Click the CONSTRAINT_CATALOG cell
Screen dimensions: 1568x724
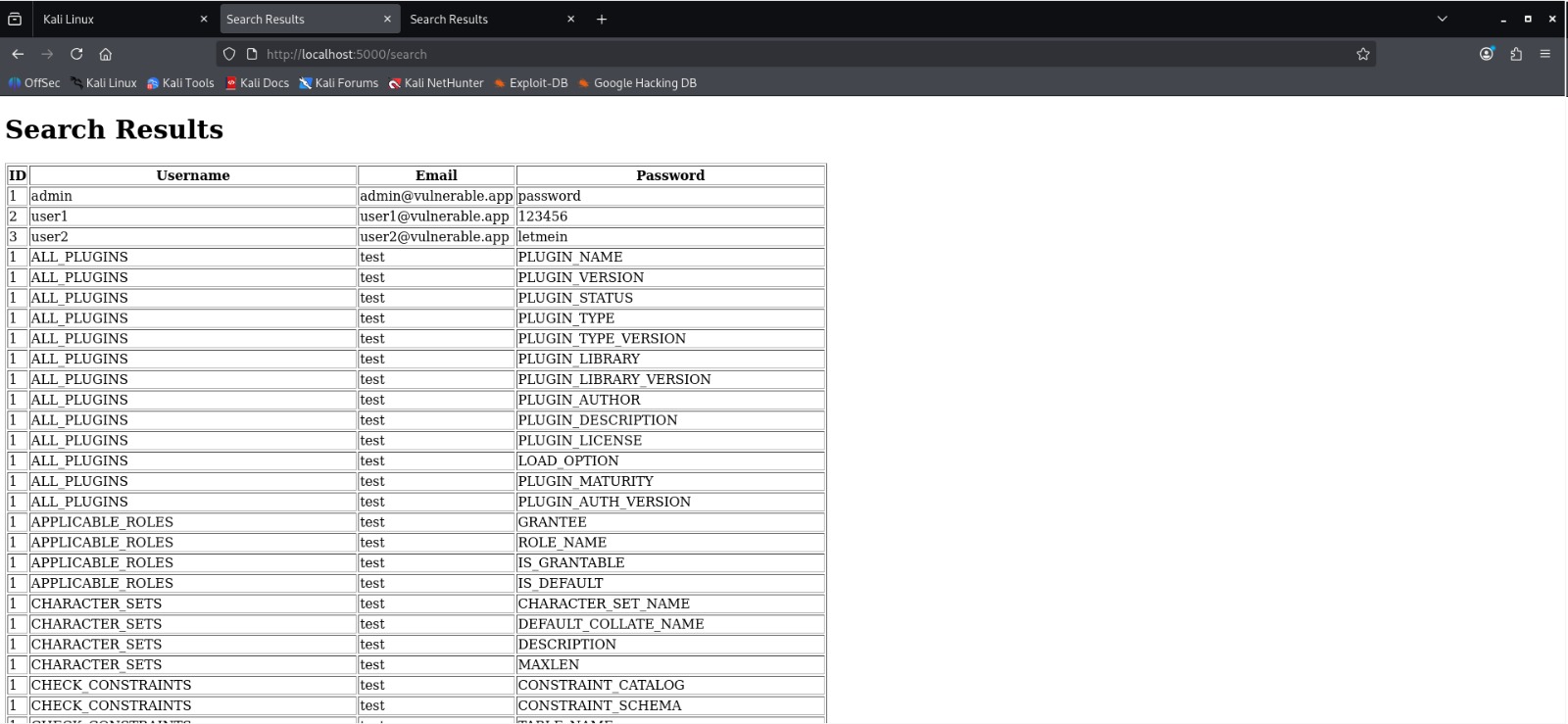point(670,685)
